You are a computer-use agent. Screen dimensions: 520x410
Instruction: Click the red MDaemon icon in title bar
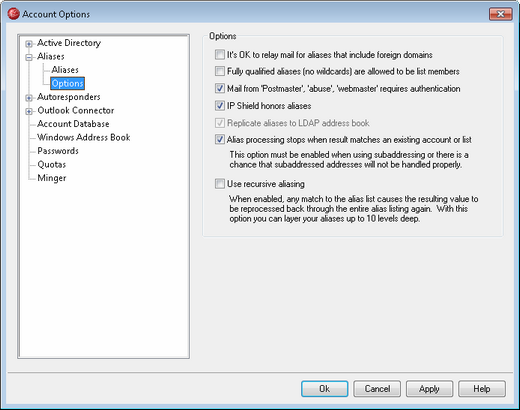click(13, 14)
